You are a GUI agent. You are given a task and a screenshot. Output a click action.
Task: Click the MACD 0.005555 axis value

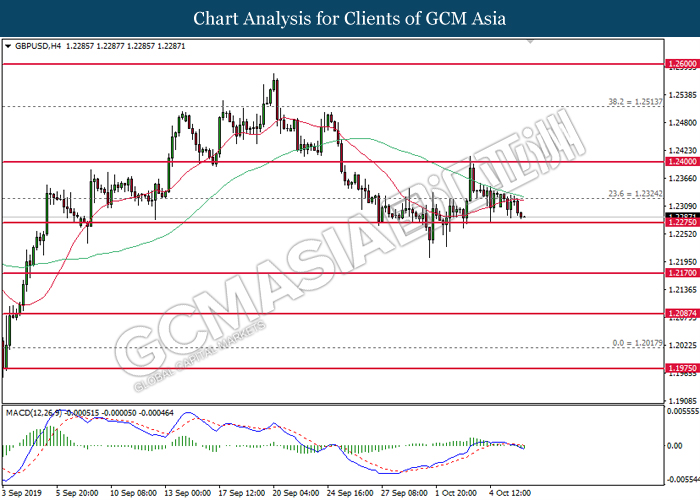click(683, 411)
